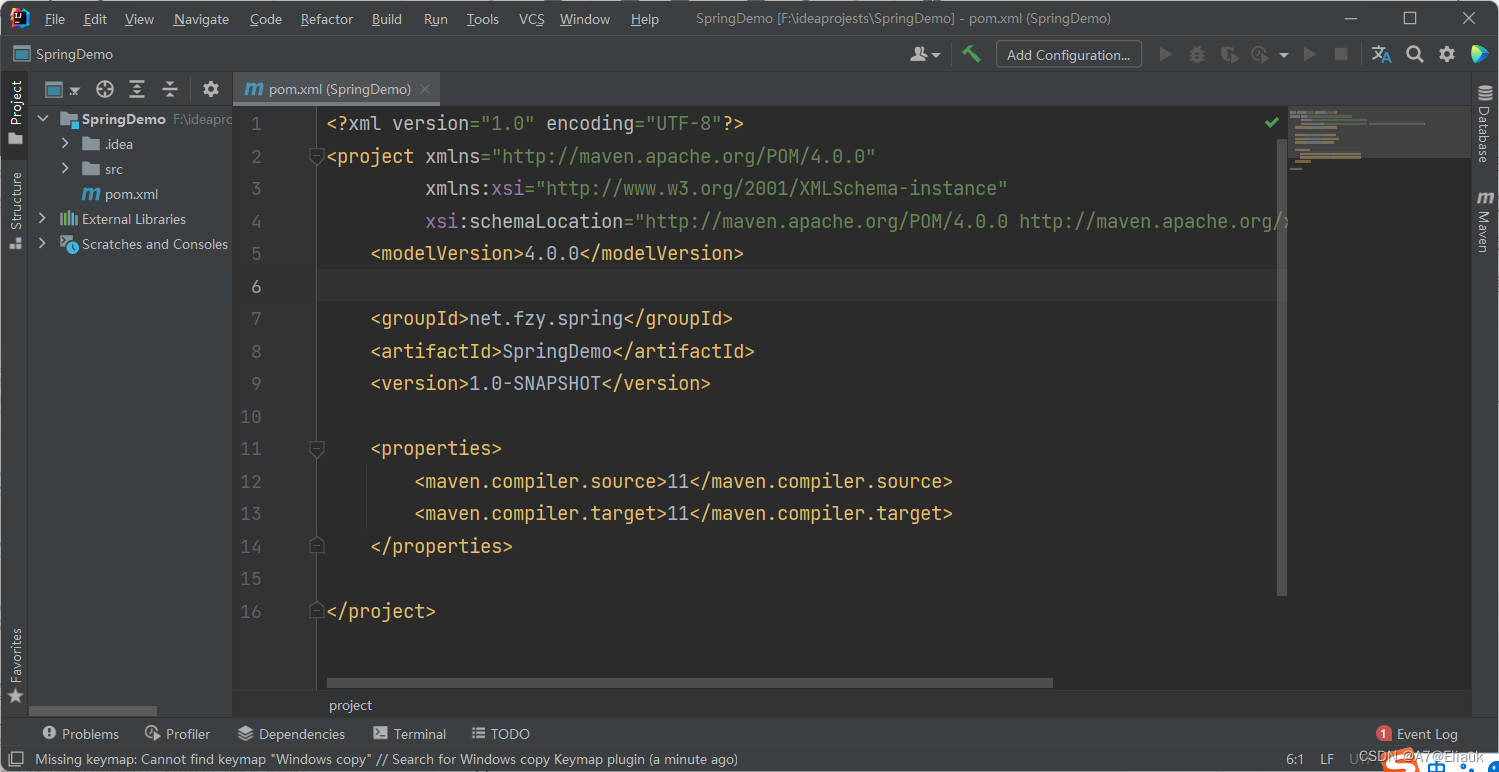Click the Build Project hammer icon
Viewport: 1499px width, 772px height.
[x=971, y=54]
